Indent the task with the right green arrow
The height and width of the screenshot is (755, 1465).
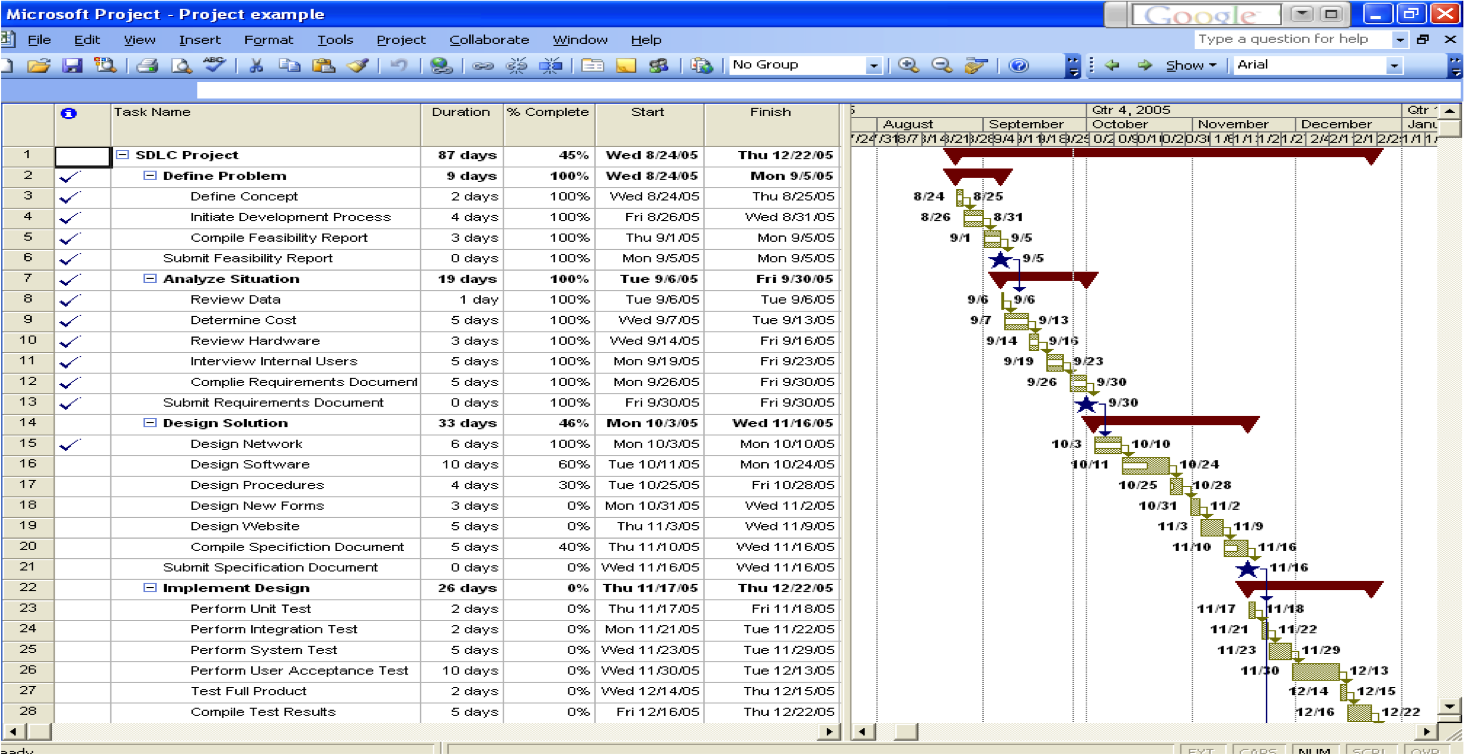(x=1145, y=65)
